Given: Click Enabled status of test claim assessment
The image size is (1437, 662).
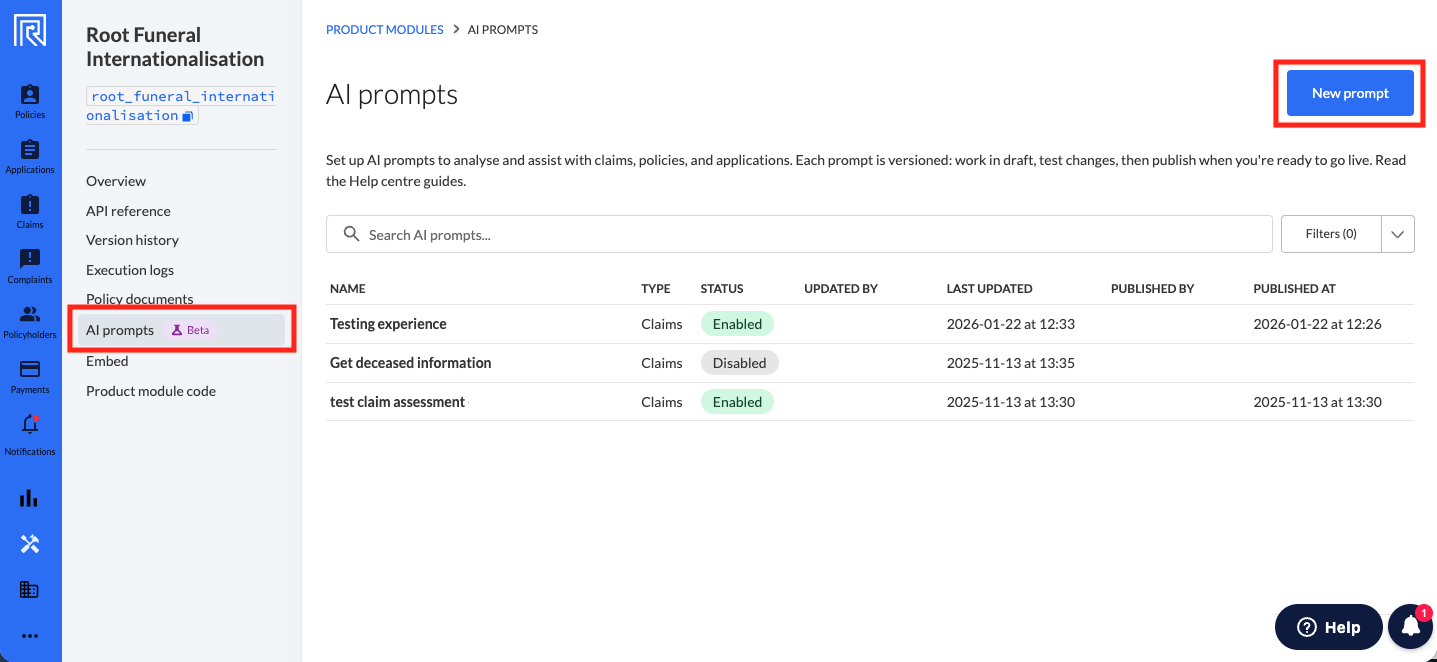Looking at the screenshot, I should coord(737,402).
